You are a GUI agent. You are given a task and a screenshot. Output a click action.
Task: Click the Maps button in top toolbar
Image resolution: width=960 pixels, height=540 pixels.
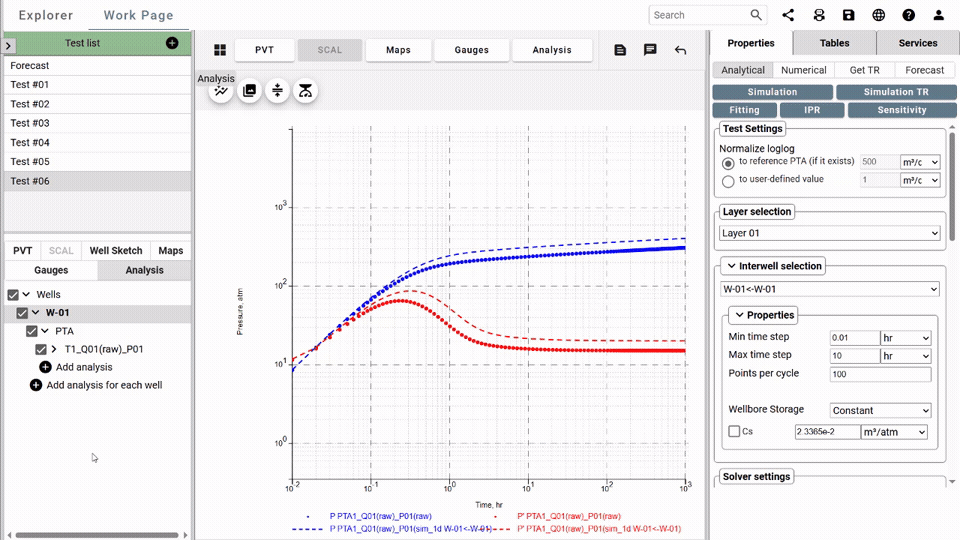(x=398, y=50)
